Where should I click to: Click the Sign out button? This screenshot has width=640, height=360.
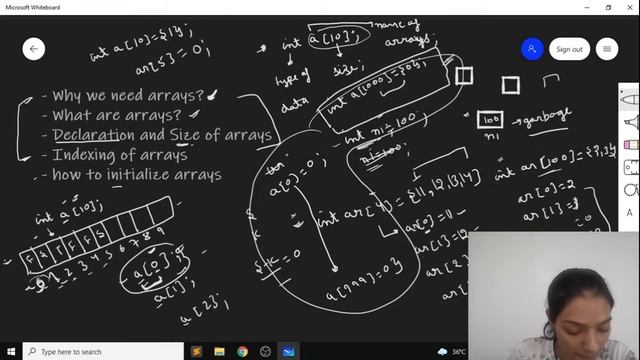click(x=569, y=49)
